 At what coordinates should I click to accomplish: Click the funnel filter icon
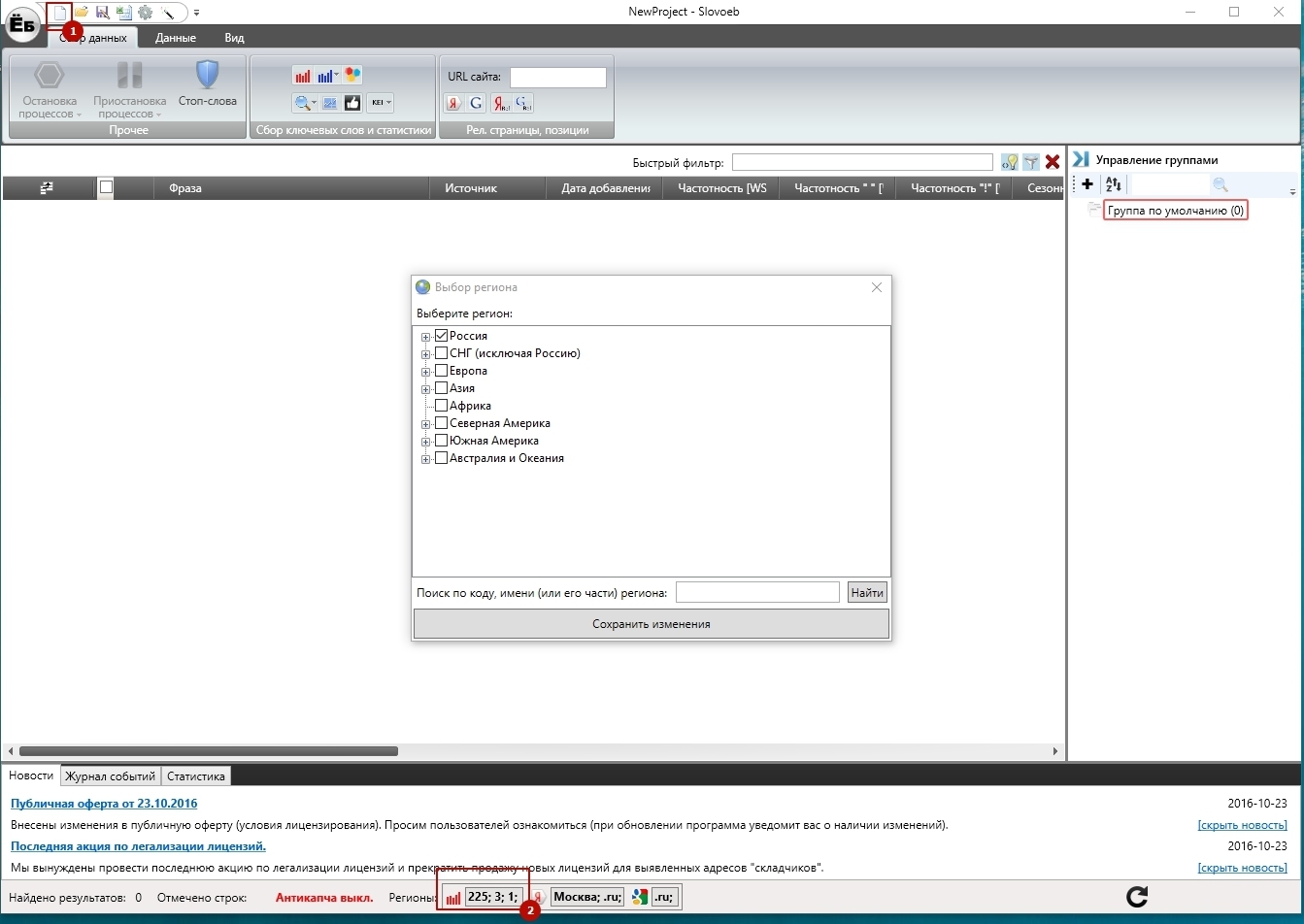click(1031, 162)
